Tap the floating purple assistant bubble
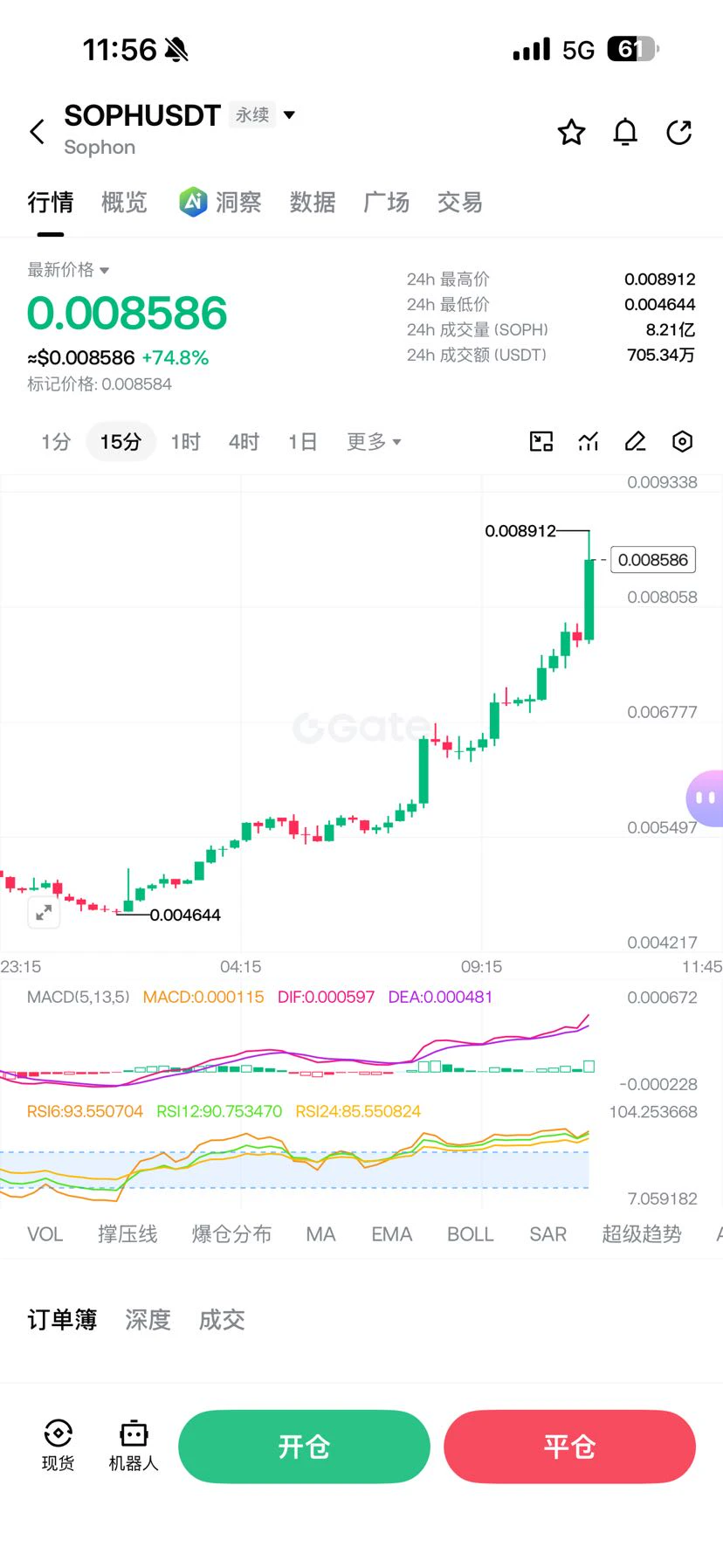 pyautogui.click(x=705, y=798)
